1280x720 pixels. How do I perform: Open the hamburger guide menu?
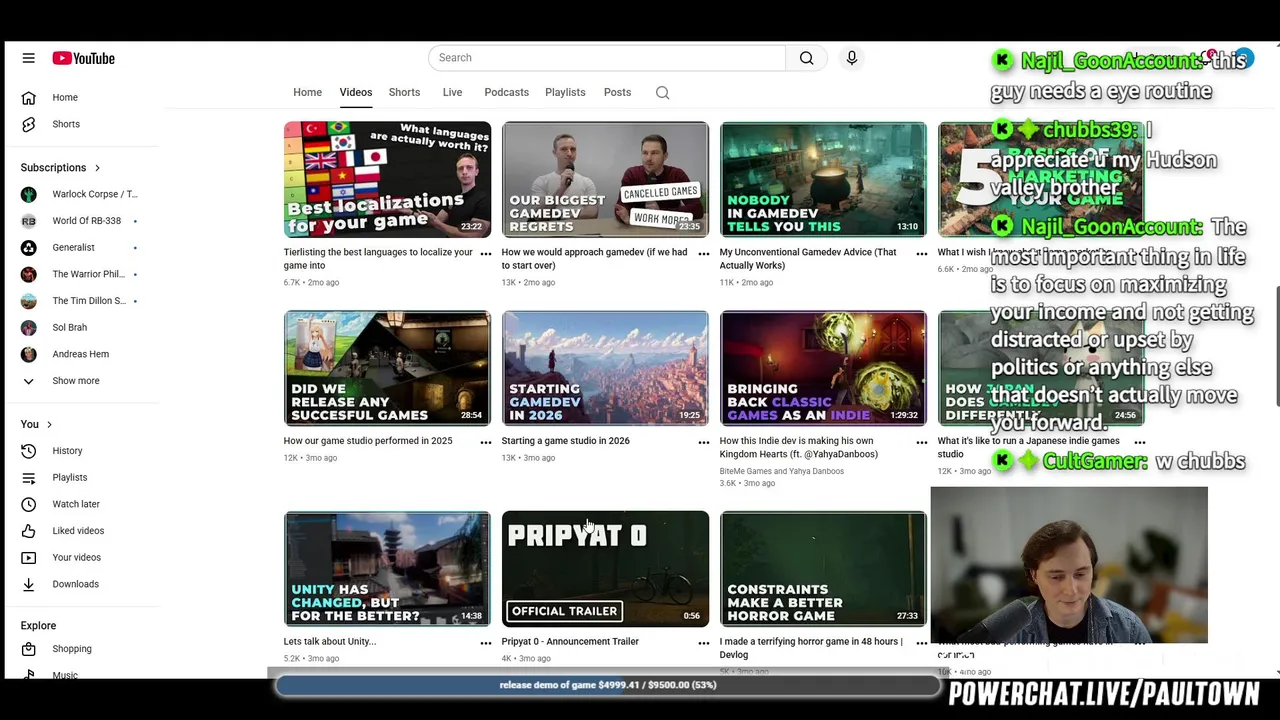click(x=29, y=58)
